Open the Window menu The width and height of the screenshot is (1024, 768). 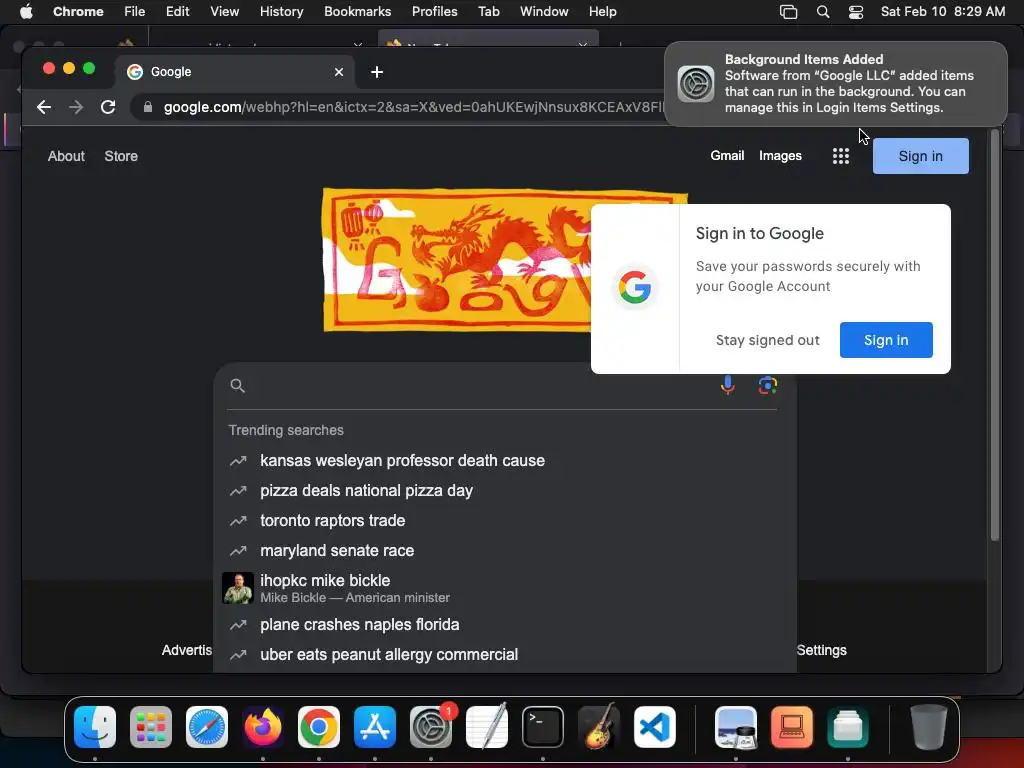[x=544, y=12]
